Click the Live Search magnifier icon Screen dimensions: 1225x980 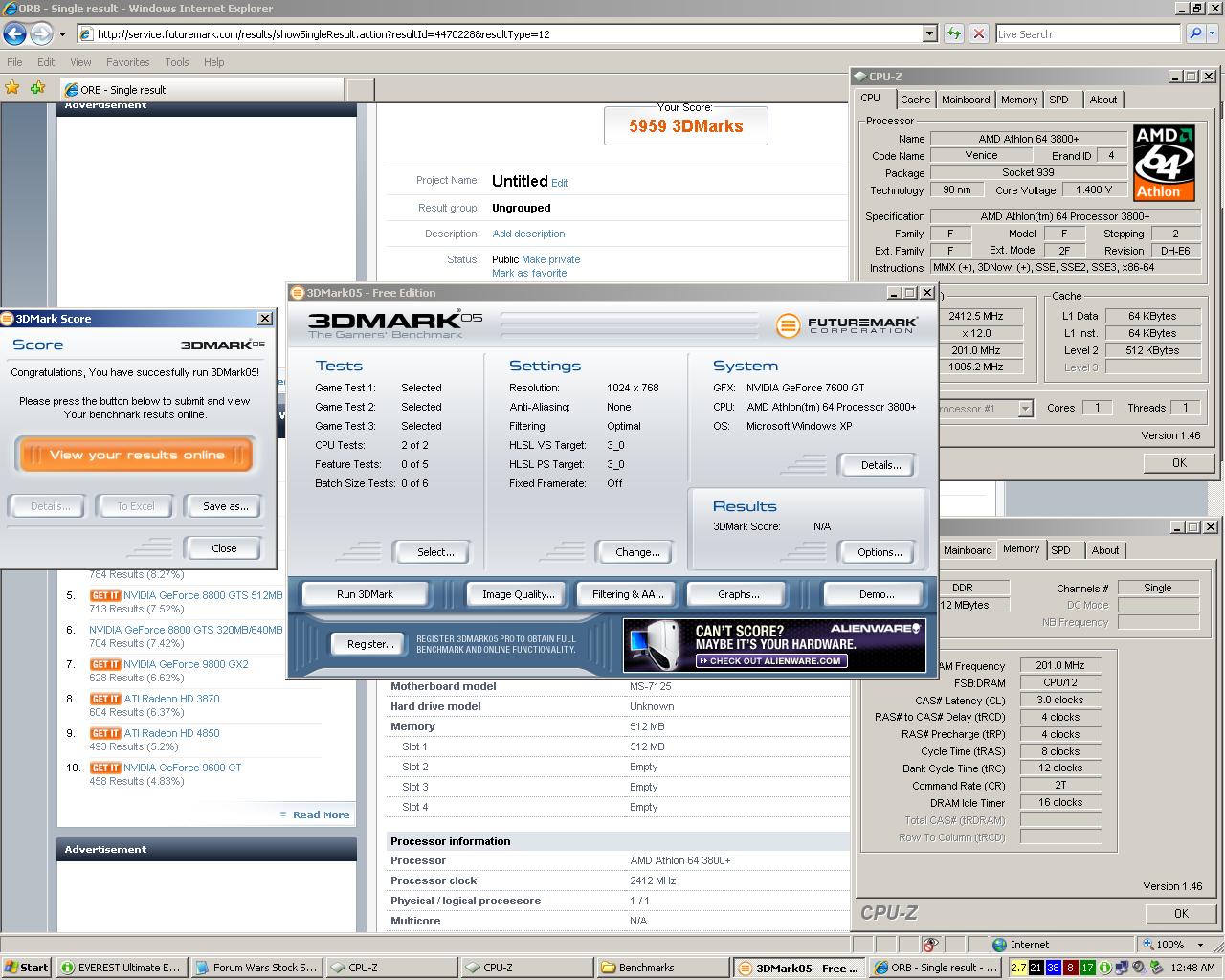1195,33
